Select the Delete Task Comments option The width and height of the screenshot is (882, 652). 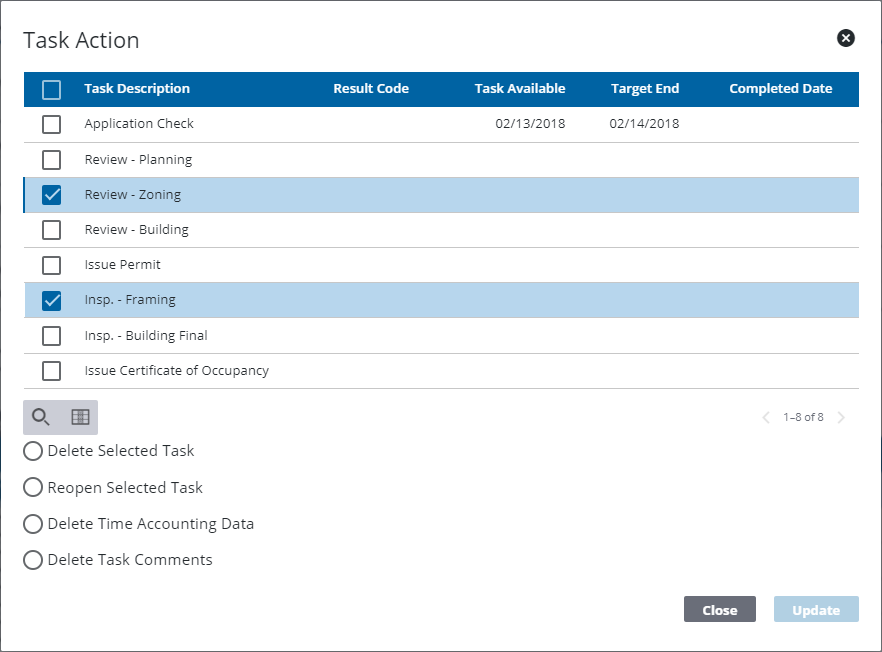click(x=32, y=559)
